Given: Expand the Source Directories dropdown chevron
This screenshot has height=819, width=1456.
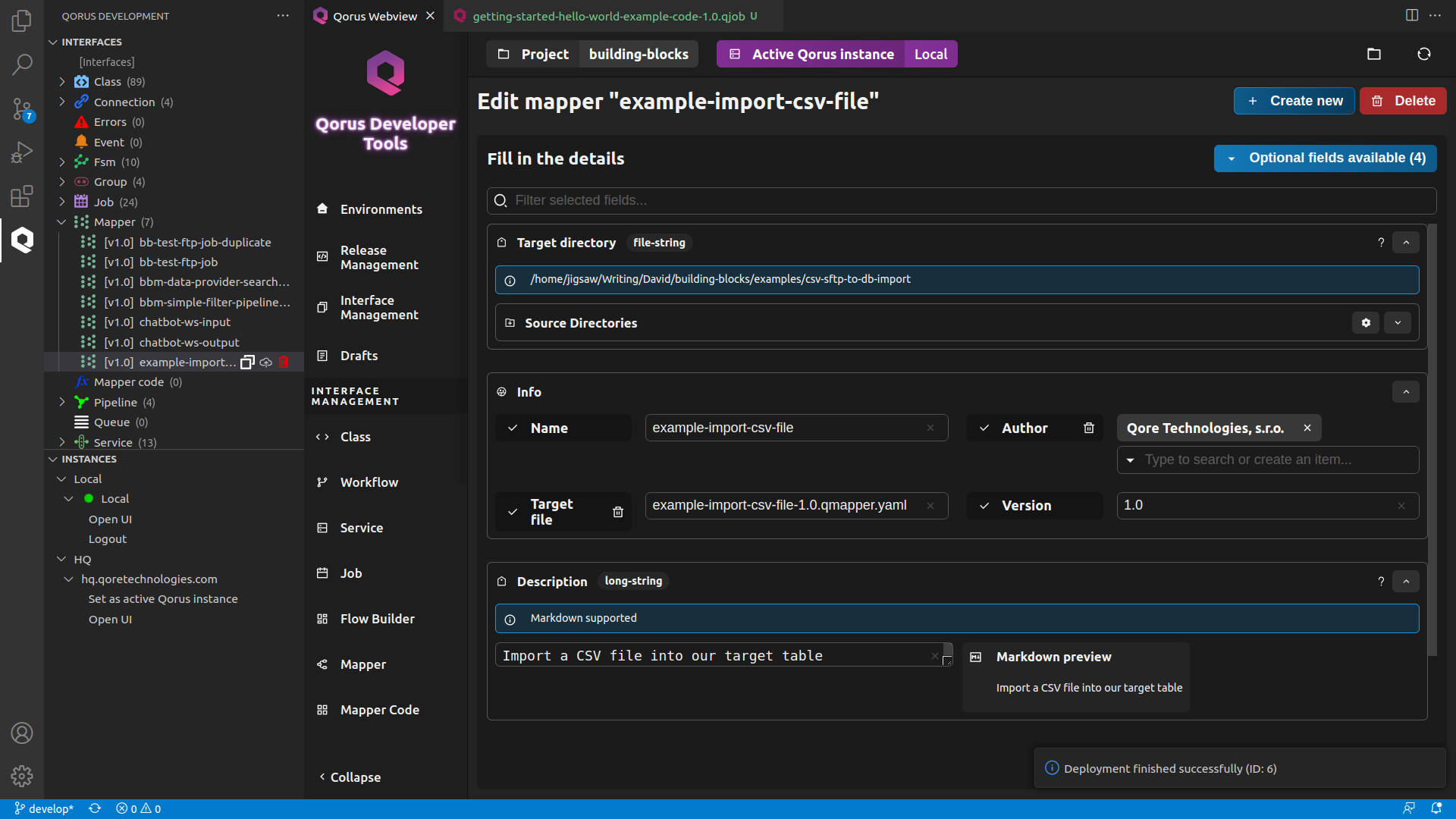Looking at the screenshot, I should point(1397,322).
